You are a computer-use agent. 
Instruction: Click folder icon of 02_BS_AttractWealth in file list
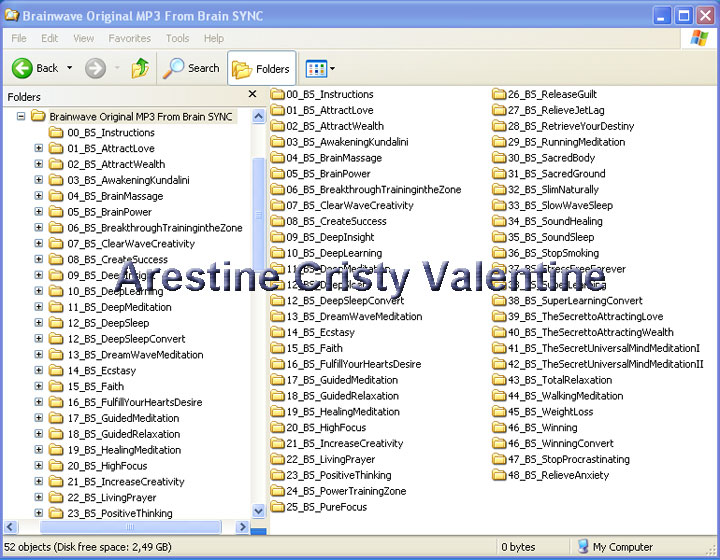tap(277, 126)
